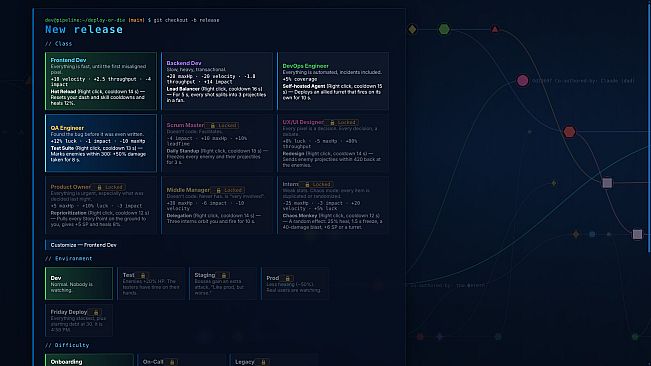The height and width of the screenshot is (366, 651).
Task: Click the "Load Balancer" ability text
Action: click(183, 89)
